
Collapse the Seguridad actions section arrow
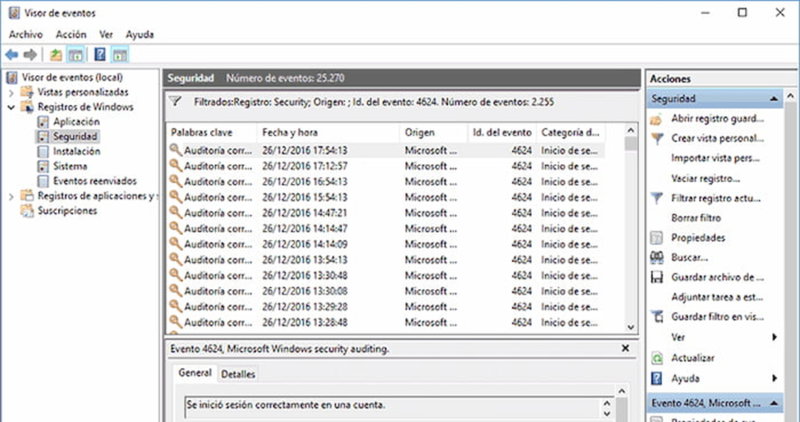coord(774,99)
